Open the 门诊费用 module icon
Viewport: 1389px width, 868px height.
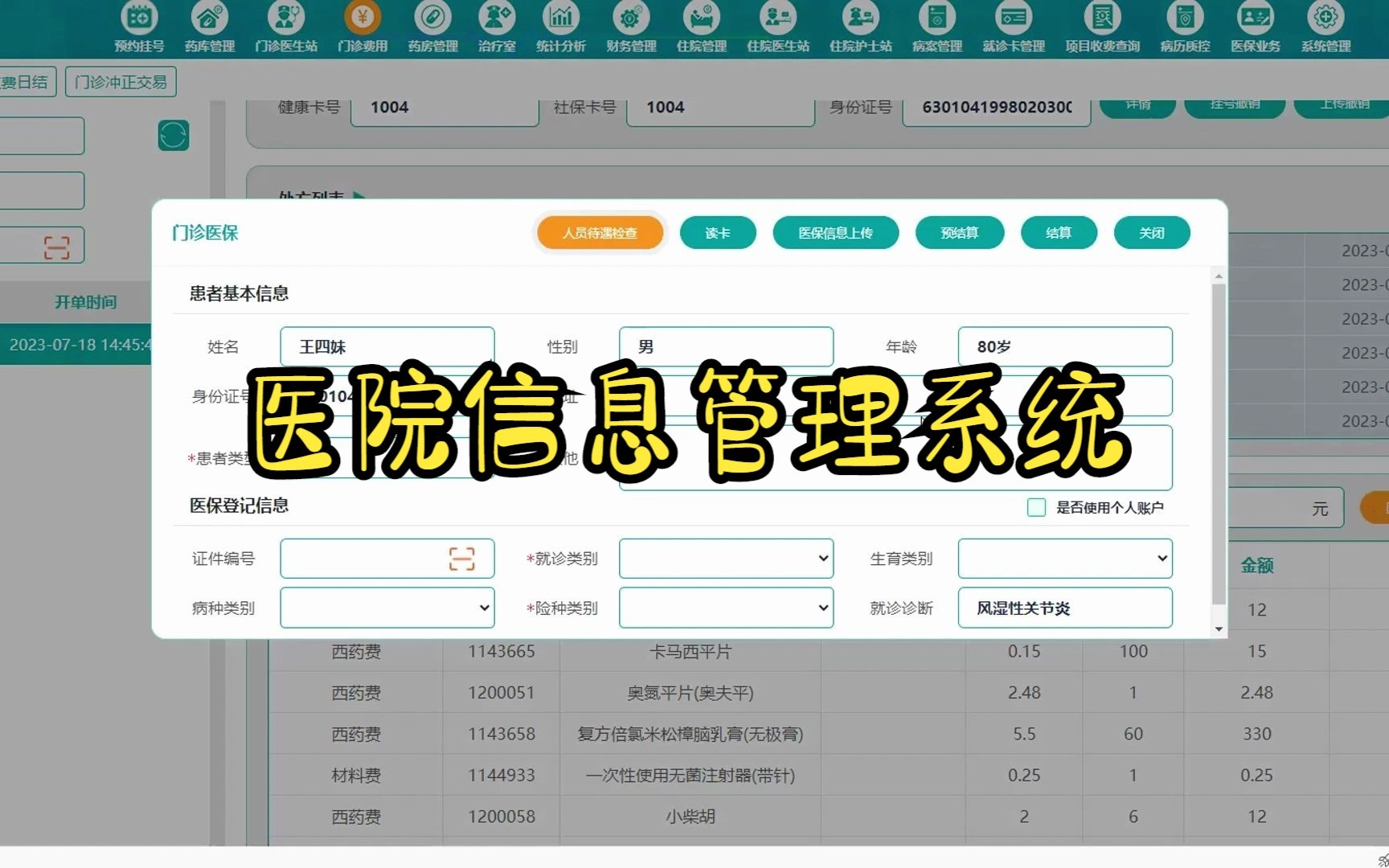pyautogui.click(x=363, y=18)
